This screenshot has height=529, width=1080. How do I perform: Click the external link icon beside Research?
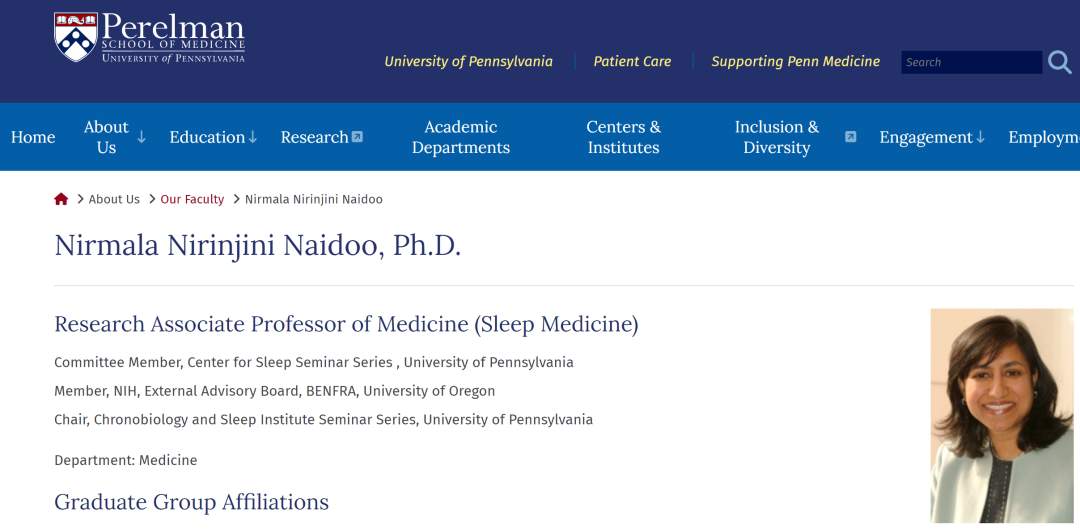click(358, 137)
